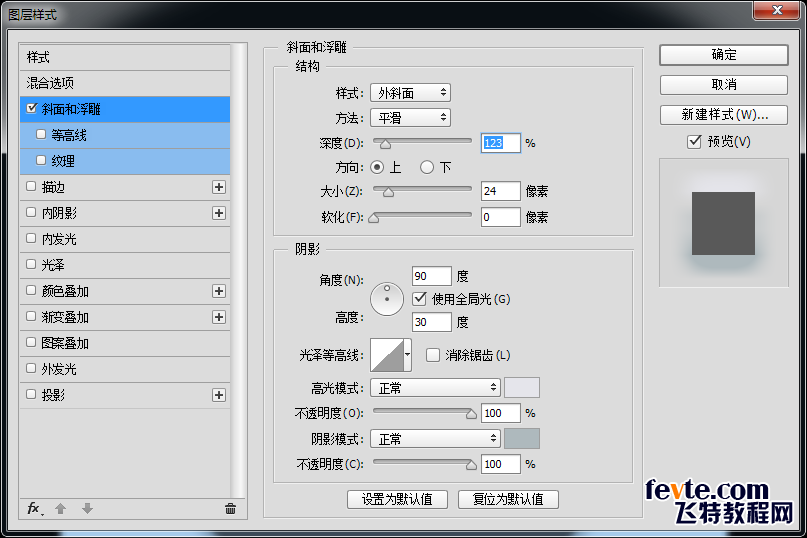This screenshot has height=538, width=807.
Task: Select the 外发光 effect row
Action: (x=125, y=369)
